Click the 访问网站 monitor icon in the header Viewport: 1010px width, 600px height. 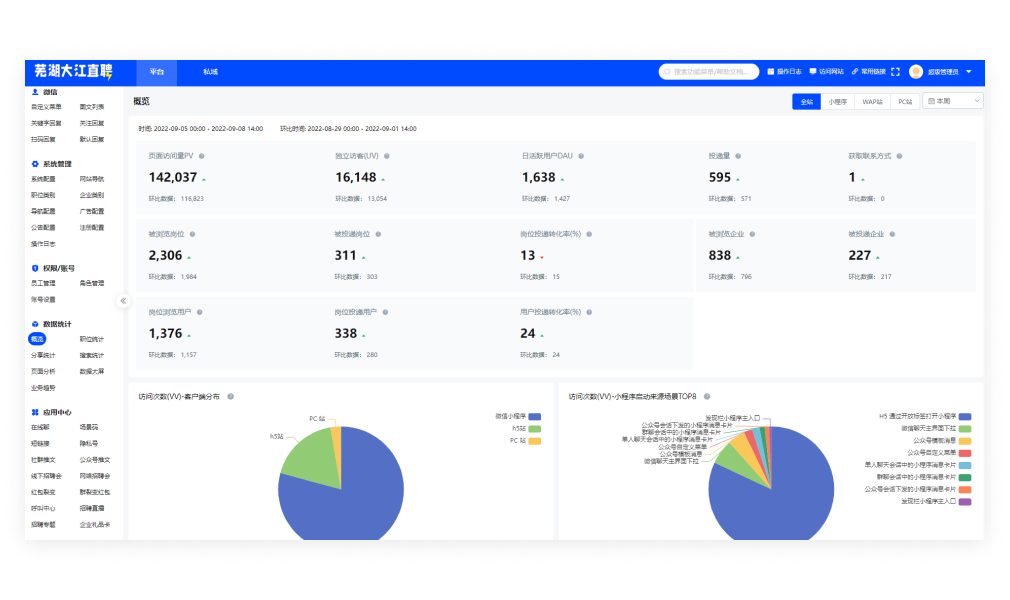813,72
